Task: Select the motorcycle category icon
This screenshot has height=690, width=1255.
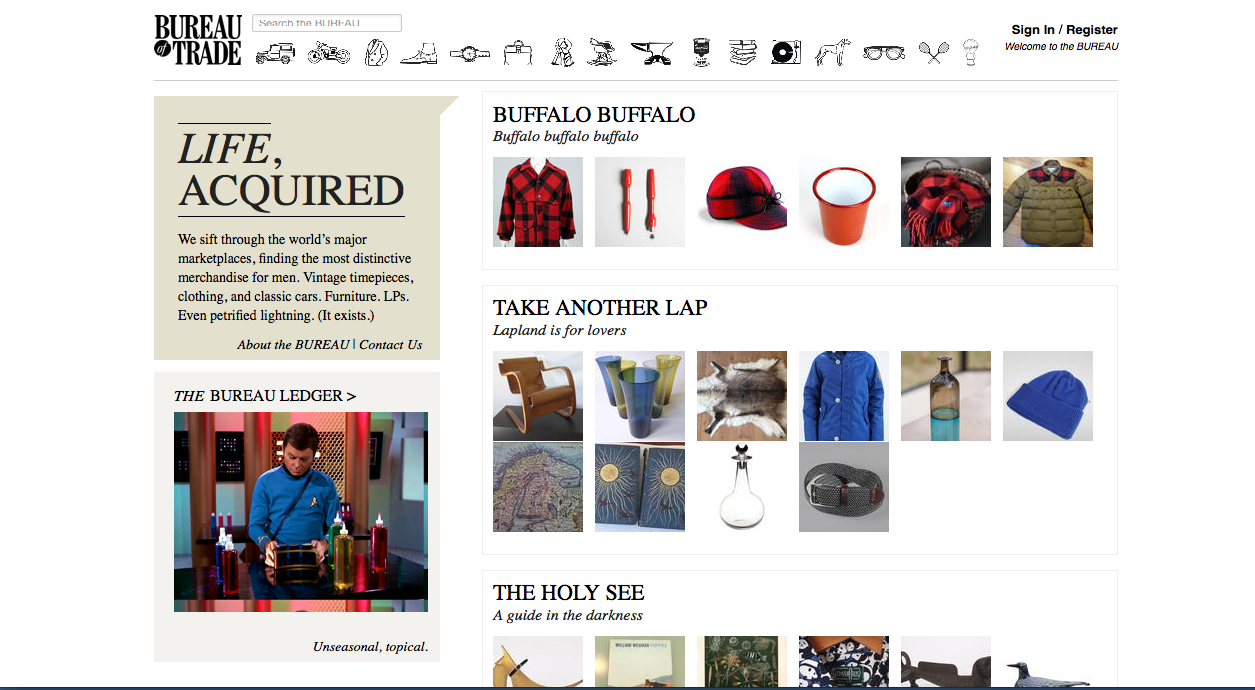Action: 328,53
